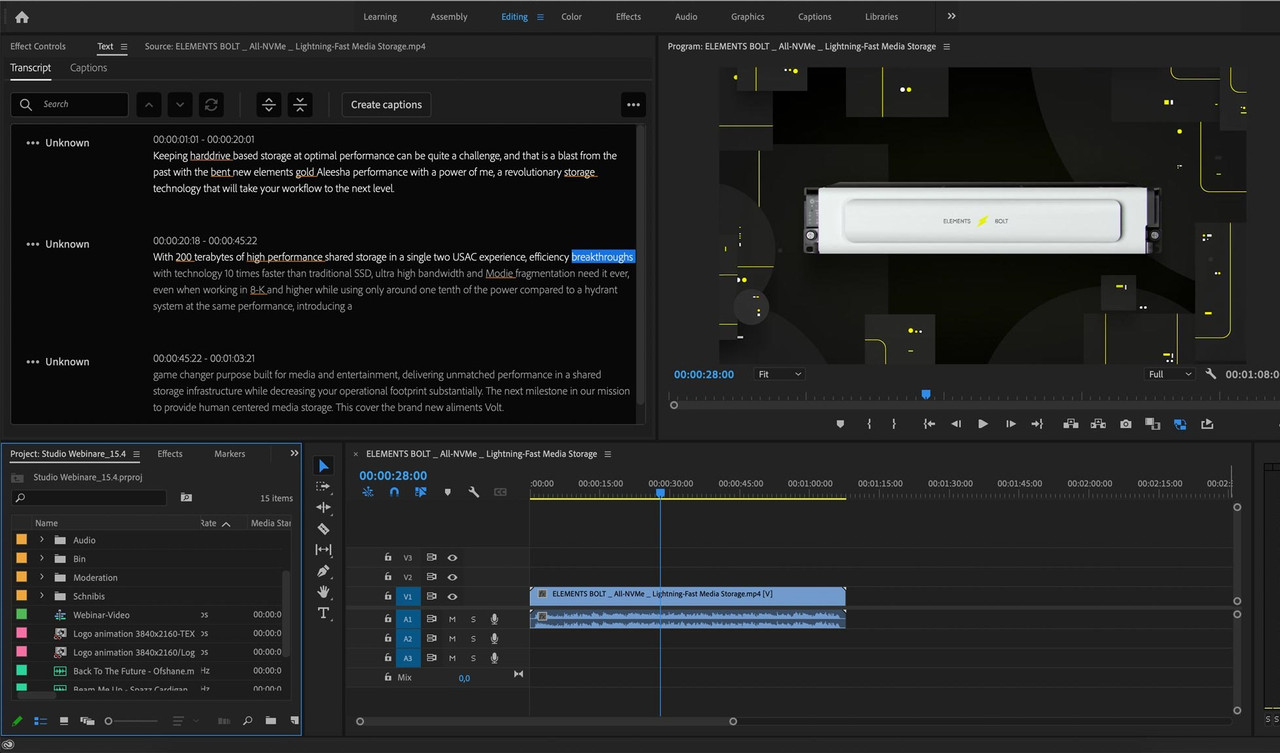This screenshot has height=753, width=1280.
Task: Open timeline display settings wrench
Action: [x=474, y=492]
